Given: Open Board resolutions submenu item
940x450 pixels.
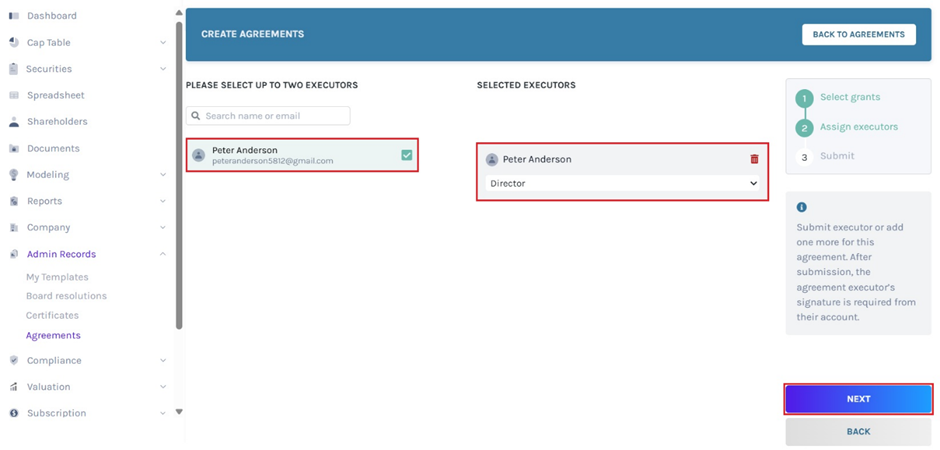Looking at the screenshot, I should coord(67,296).
